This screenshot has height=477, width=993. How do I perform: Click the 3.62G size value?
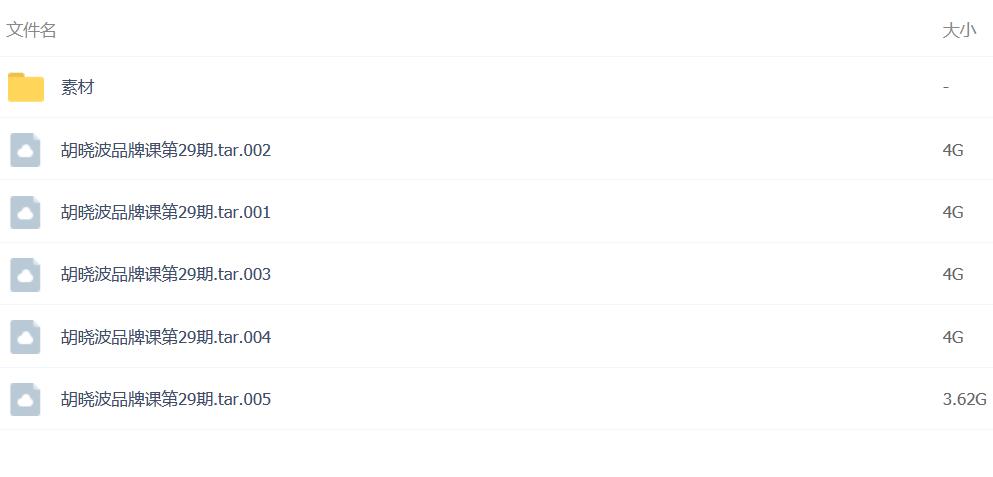pos(965,399)
